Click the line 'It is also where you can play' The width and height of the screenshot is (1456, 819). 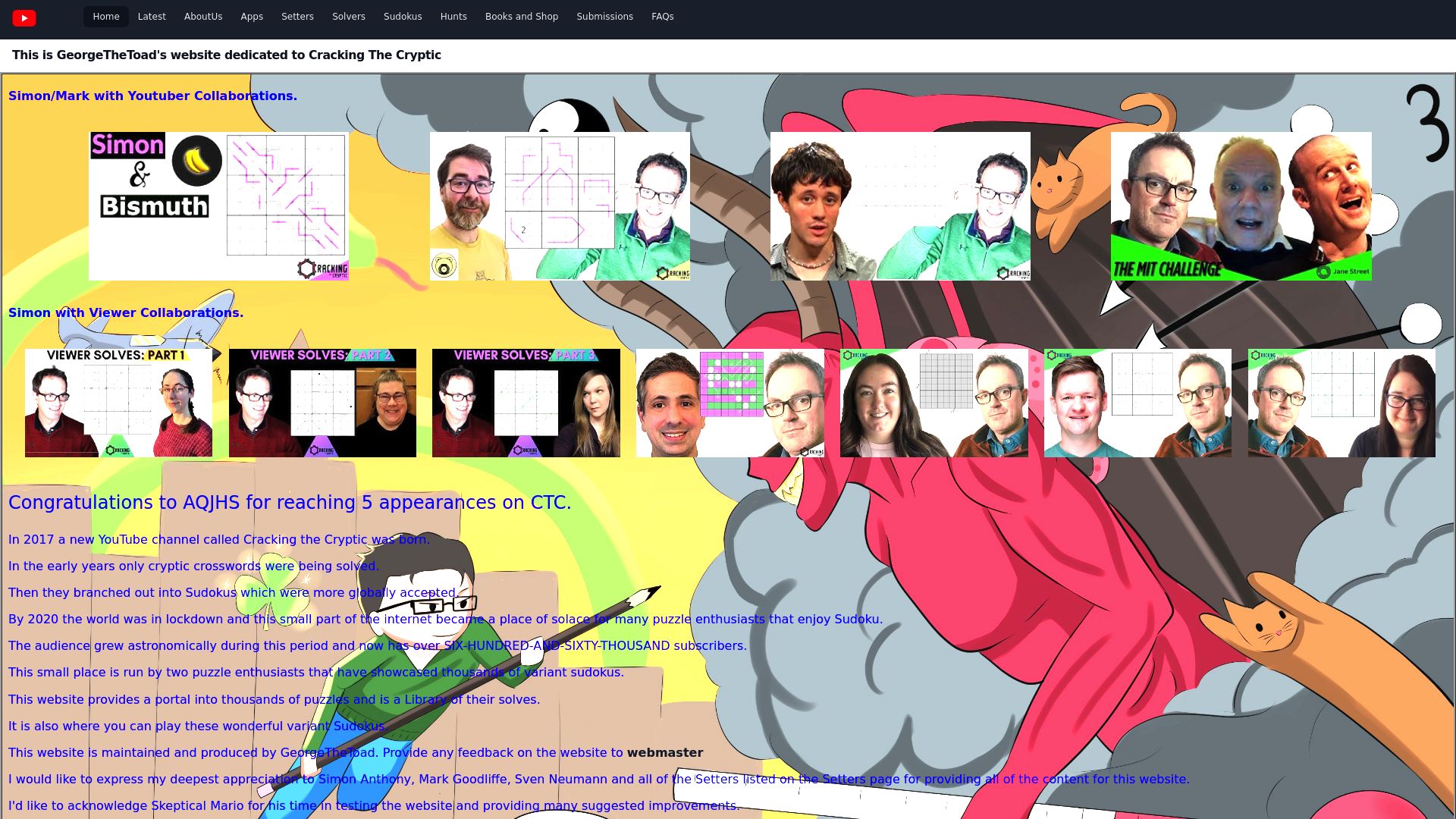[x=198, y=726]
